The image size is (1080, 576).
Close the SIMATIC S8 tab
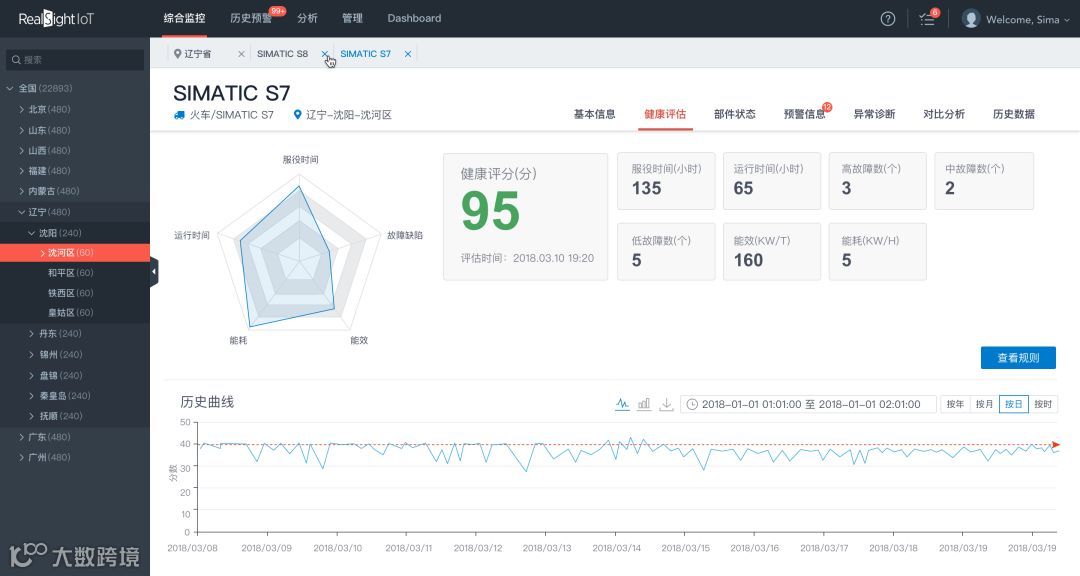[x=324, y=54]
